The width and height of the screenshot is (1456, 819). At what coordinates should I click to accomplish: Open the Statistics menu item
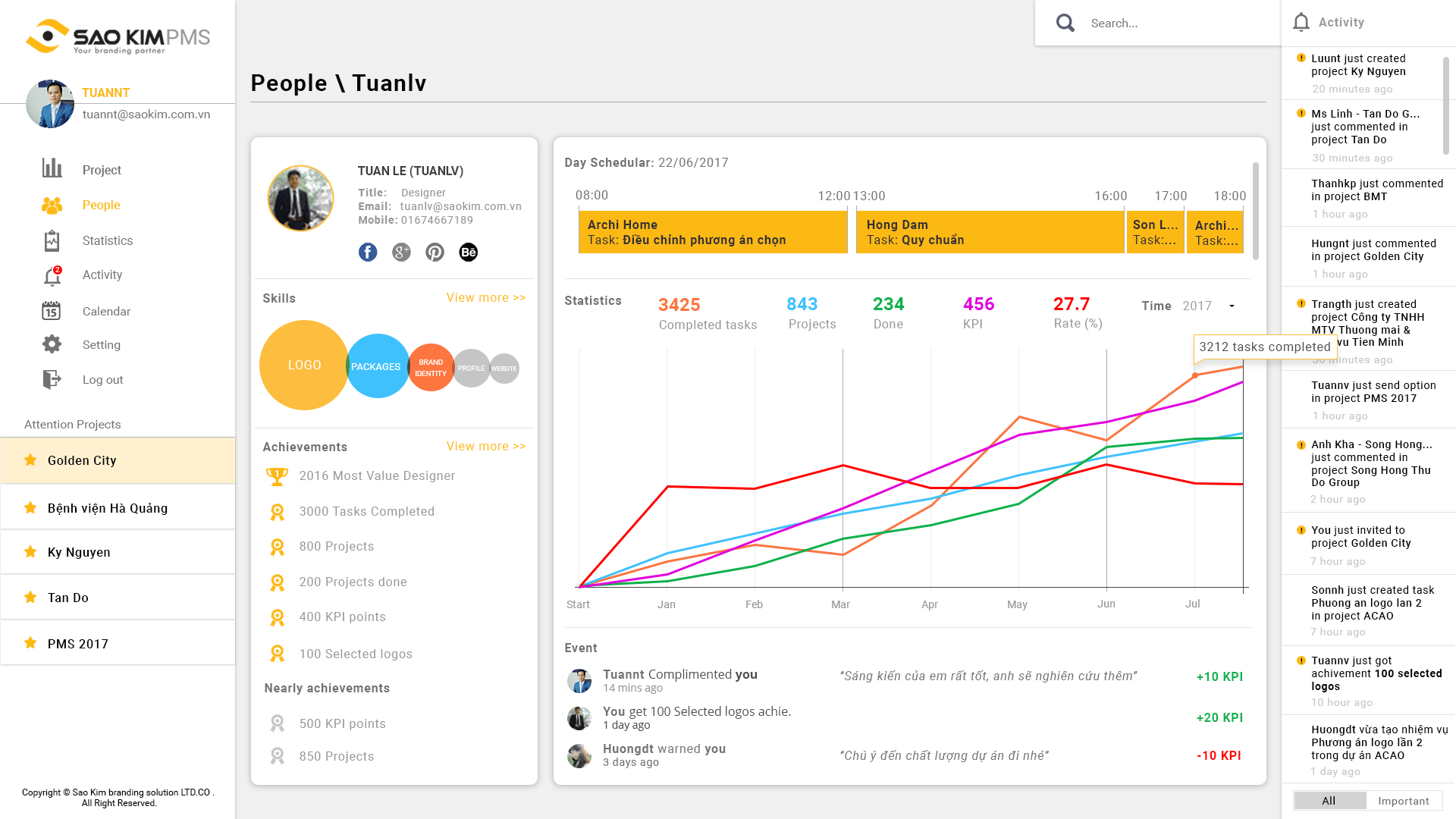click(x=107, y=240)
